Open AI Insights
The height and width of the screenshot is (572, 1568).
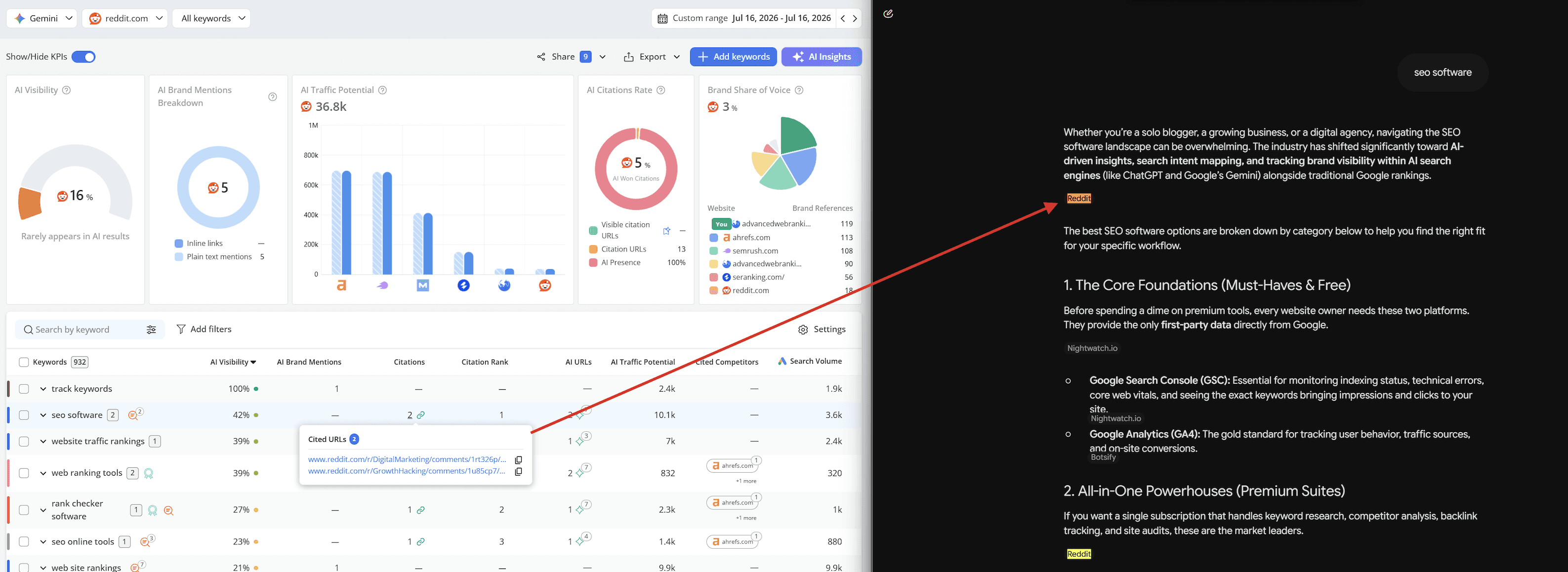[x=822, y=57]
